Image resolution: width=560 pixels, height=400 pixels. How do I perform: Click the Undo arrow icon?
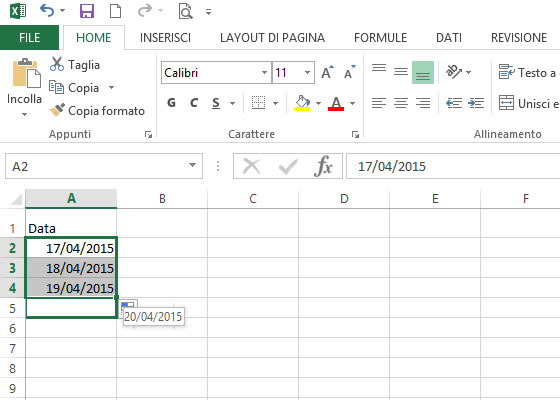(x=47, y=11)
